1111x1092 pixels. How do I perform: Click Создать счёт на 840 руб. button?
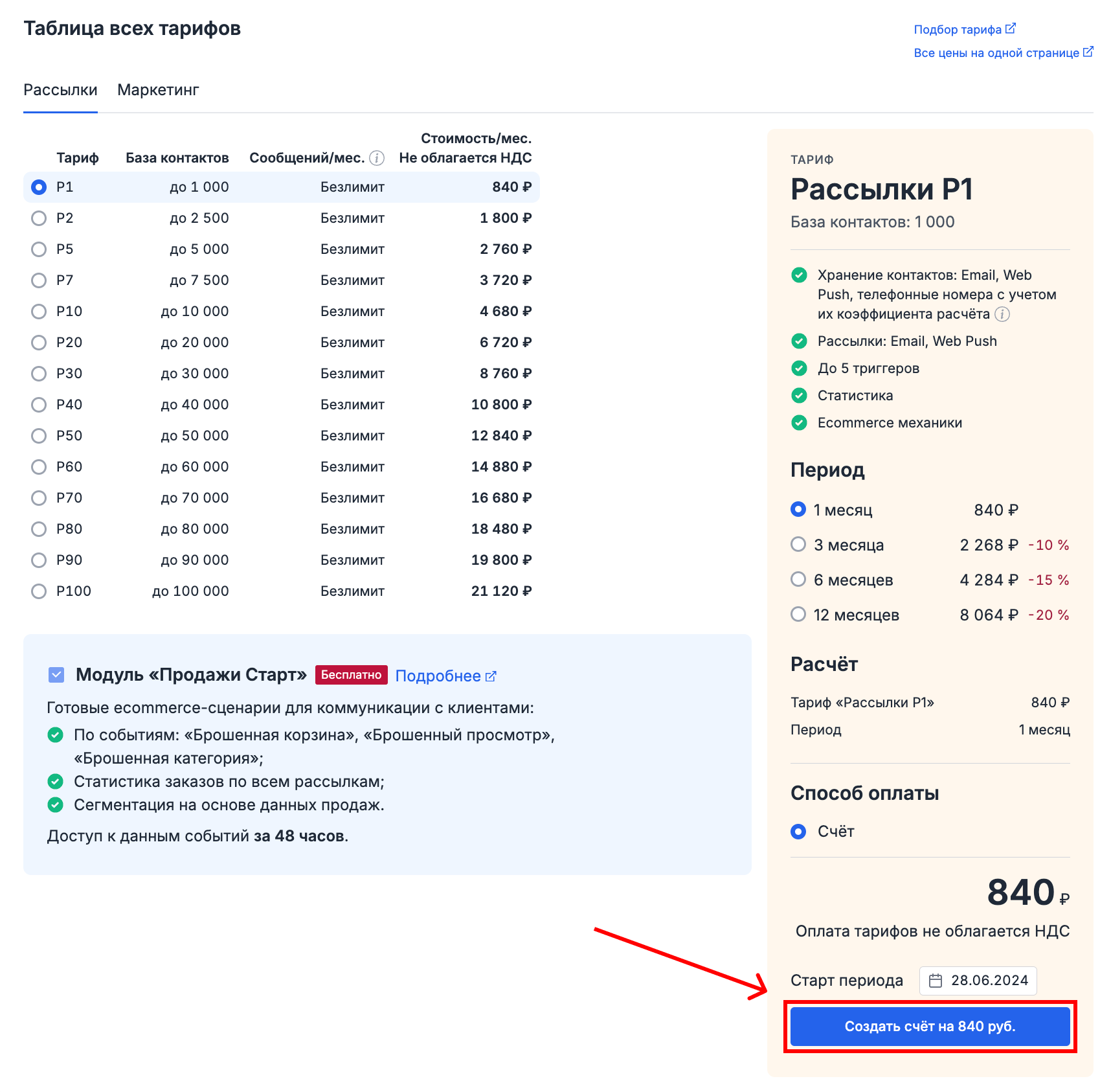(930, 1027)
